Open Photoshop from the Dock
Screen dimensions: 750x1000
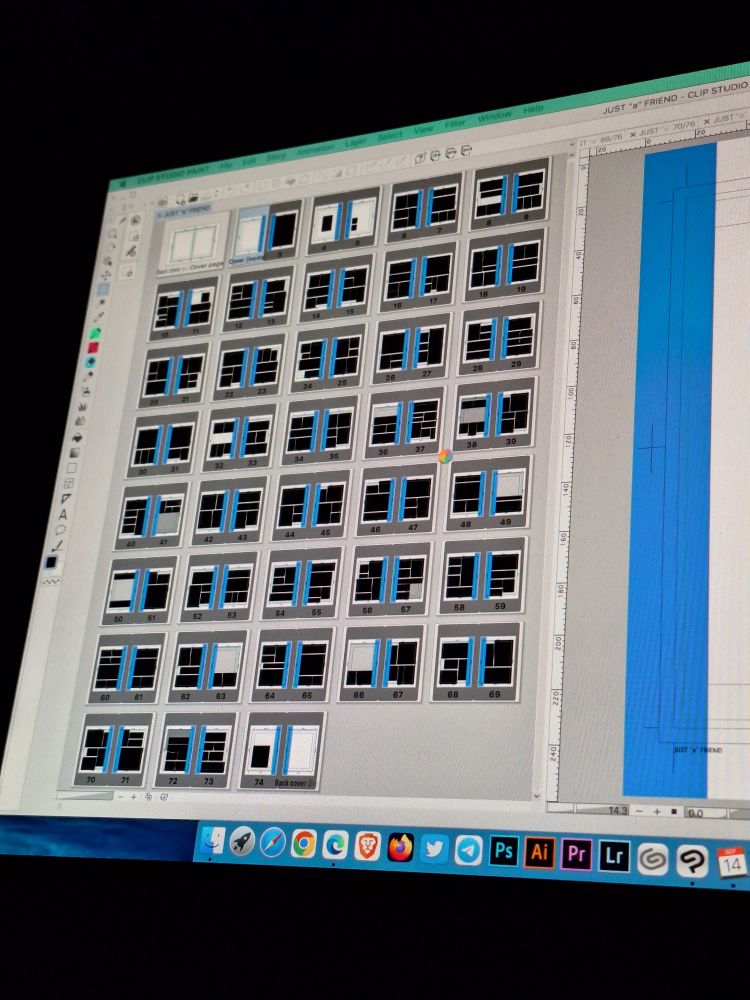504,851
